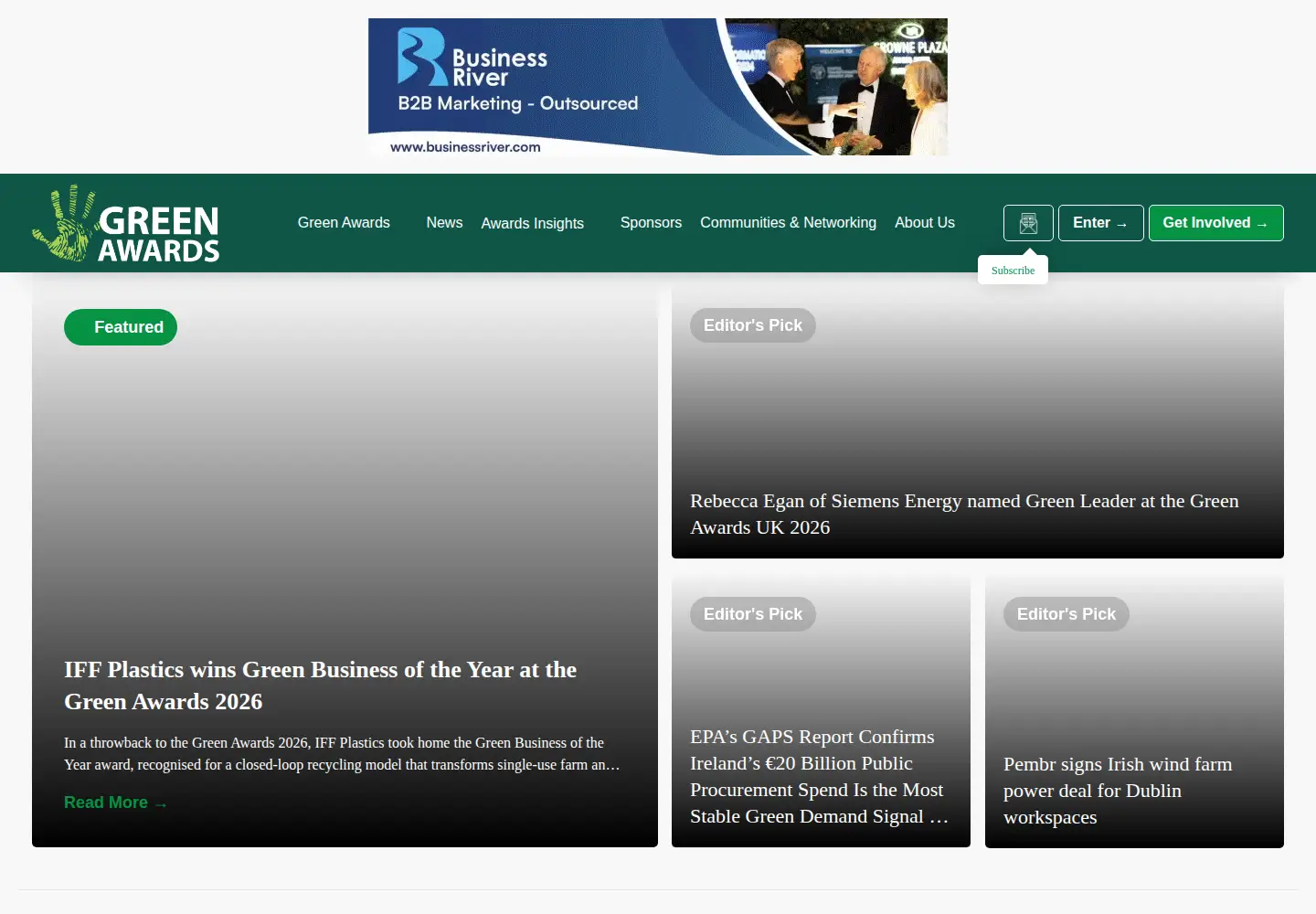
Task: Click Editor's Pick badge on EPA card
Action: (753, 614)
